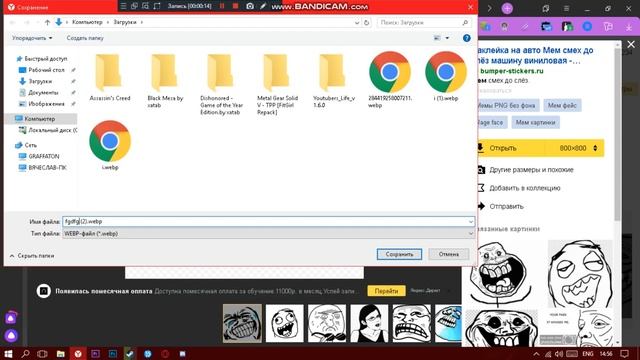The width and height of the screenshot is (640, 360).
Task: Select the Dishonored Game of the Year folder
Action: click(x=221, y=84)
